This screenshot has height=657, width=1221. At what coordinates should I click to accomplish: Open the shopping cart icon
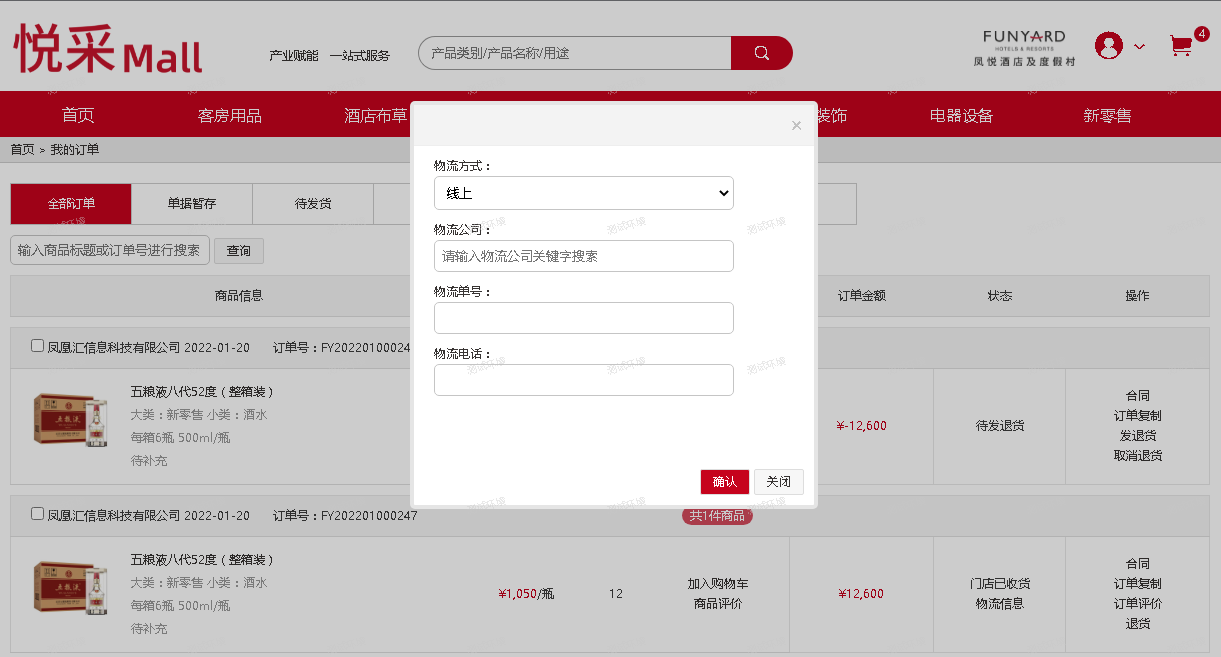coord(1181,46)
